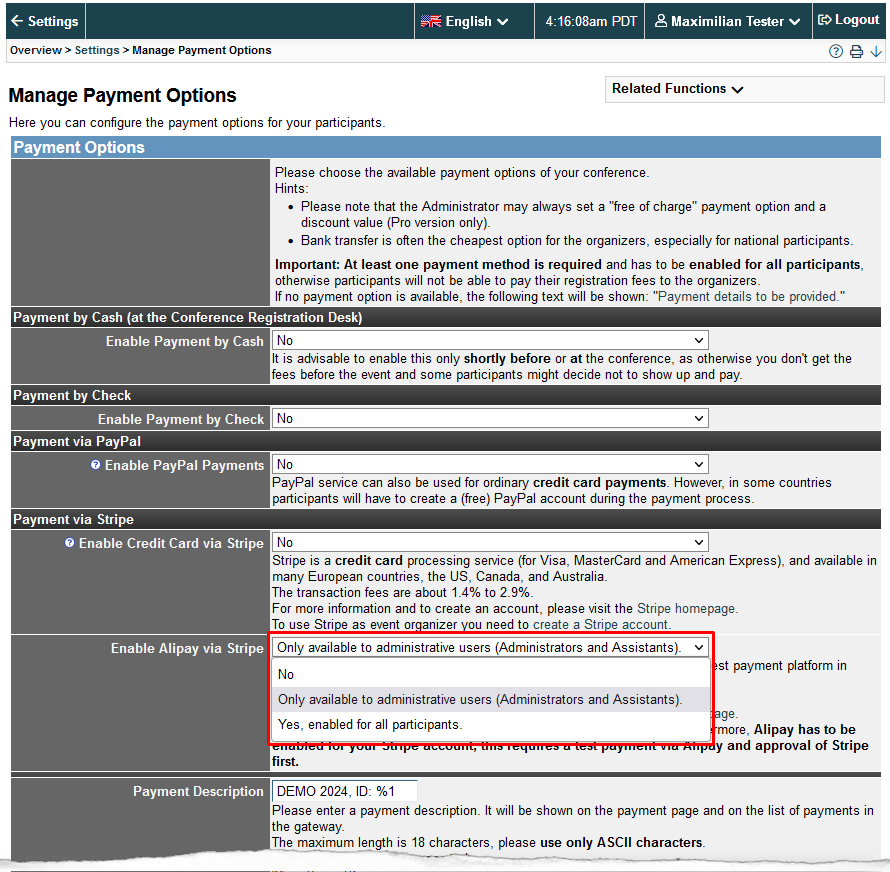
Task: Click the logout arrow icon
Action: (x=824, y=20)
